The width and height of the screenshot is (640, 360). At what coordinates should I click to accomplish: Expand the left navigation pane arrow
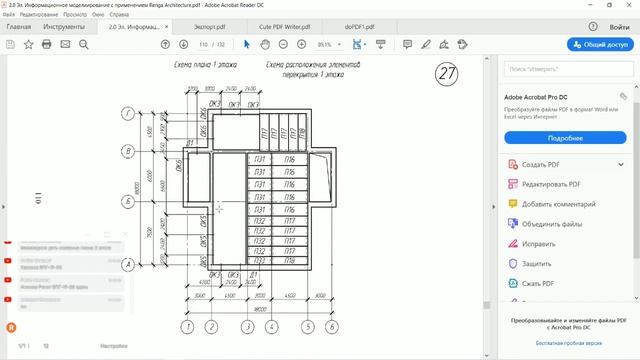(x=3, y=207)
